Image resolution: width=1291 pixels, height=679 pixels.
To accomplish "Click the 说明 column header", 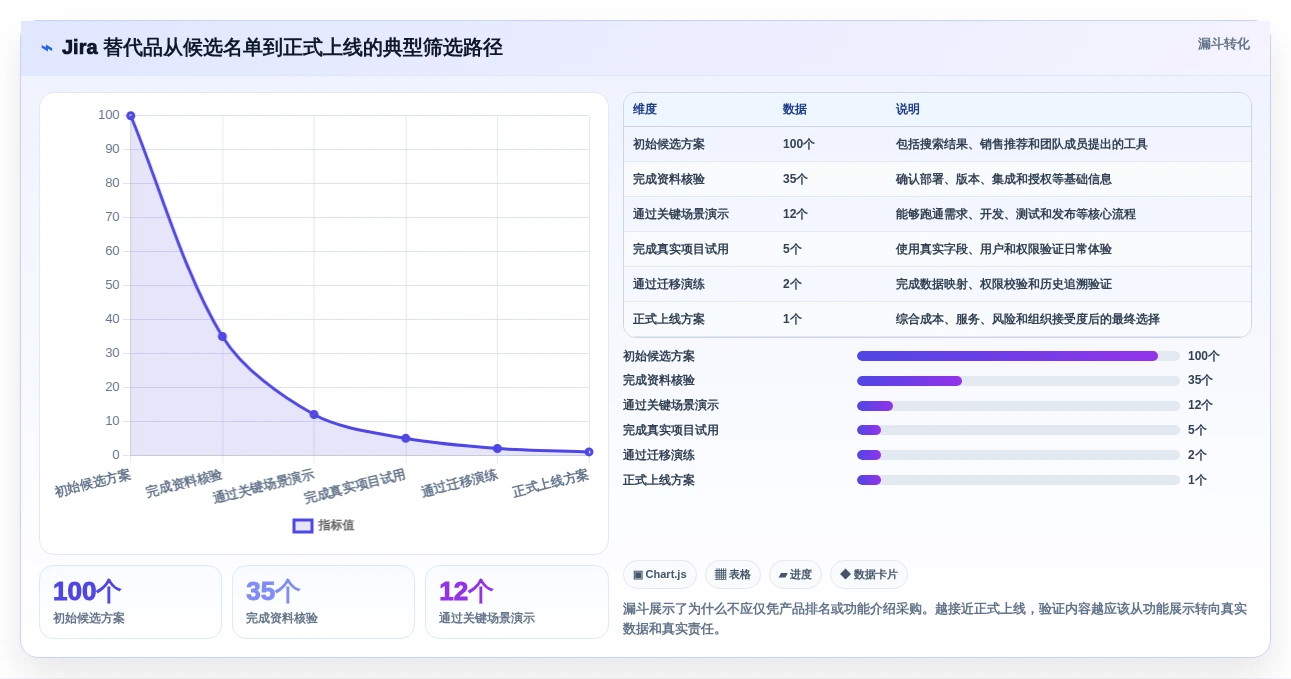I will click(908, 109).
